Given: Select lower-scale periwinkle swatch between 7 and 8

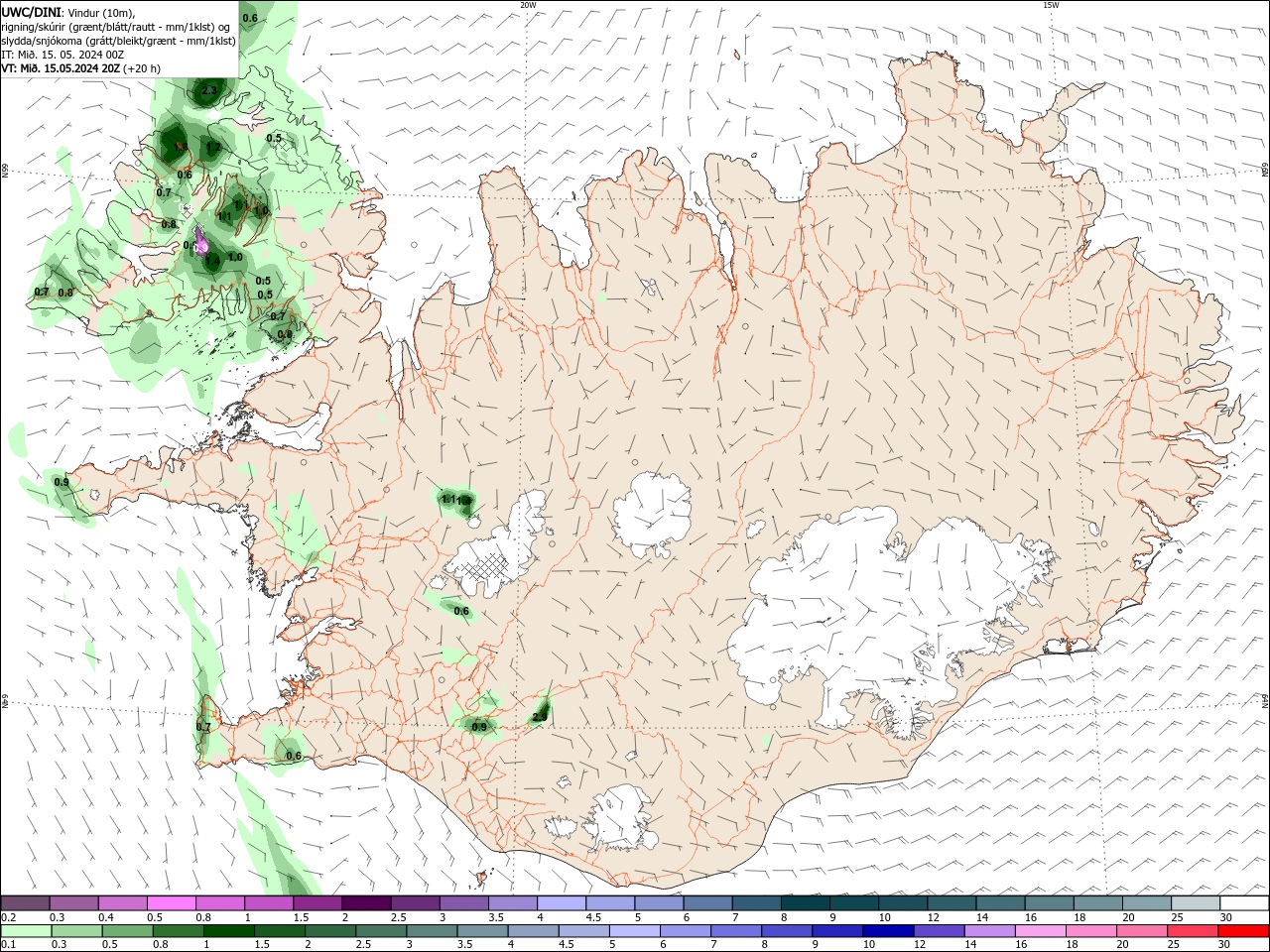Looking at the screenshot, I should pos(736,930).
